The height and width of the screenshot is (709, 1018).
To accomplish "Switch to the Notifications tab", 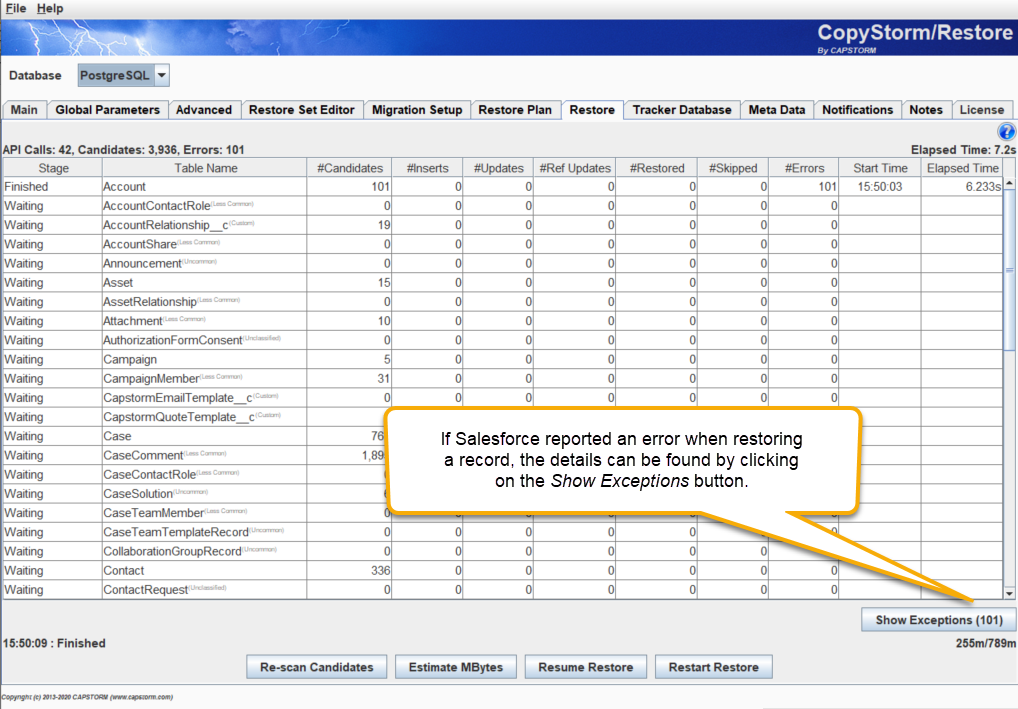I will [857, 110].
